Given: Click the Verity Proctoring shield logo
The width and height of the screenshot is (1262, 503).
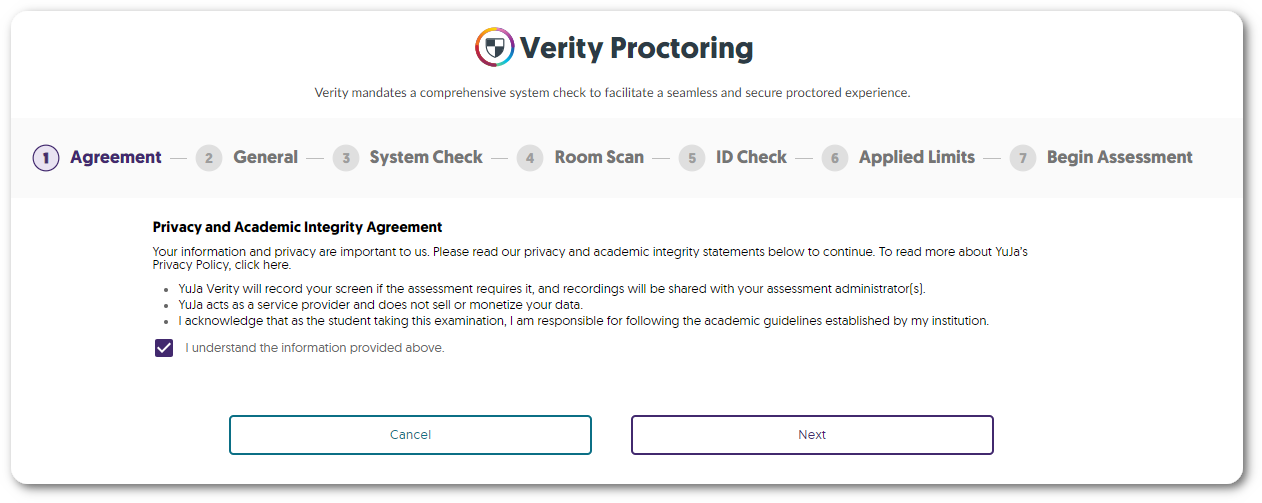Looking at the screenshot, I should [494, 47].
